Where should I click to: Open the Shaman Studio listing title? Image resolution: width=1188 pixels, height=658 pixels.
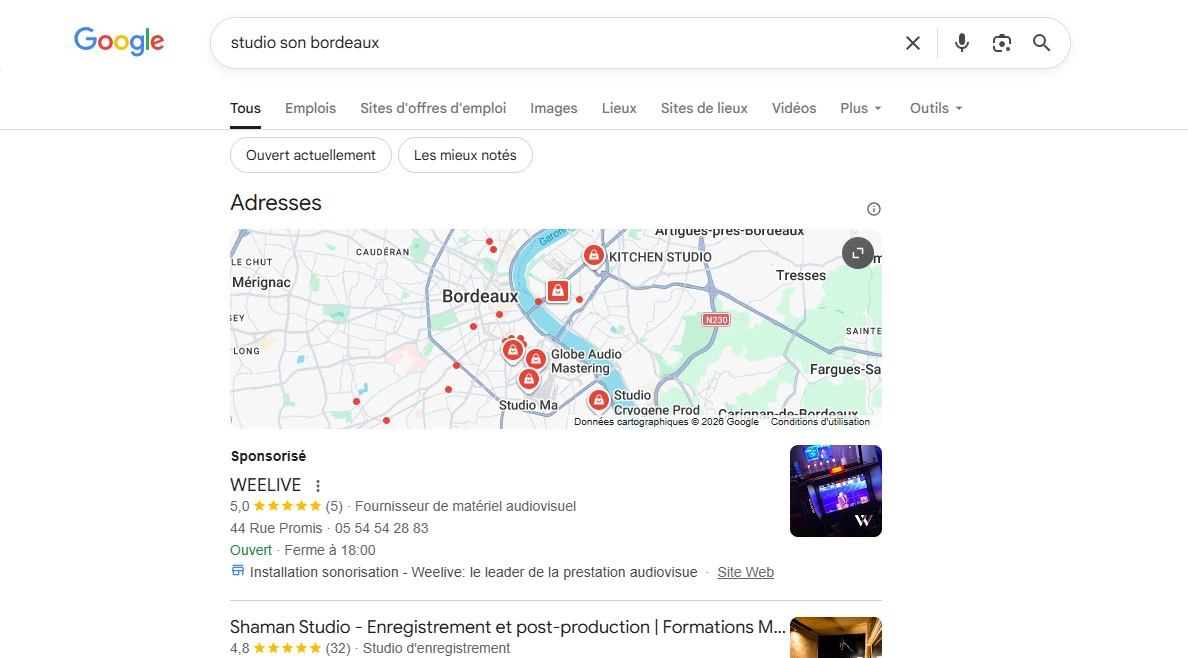(508, 628)
